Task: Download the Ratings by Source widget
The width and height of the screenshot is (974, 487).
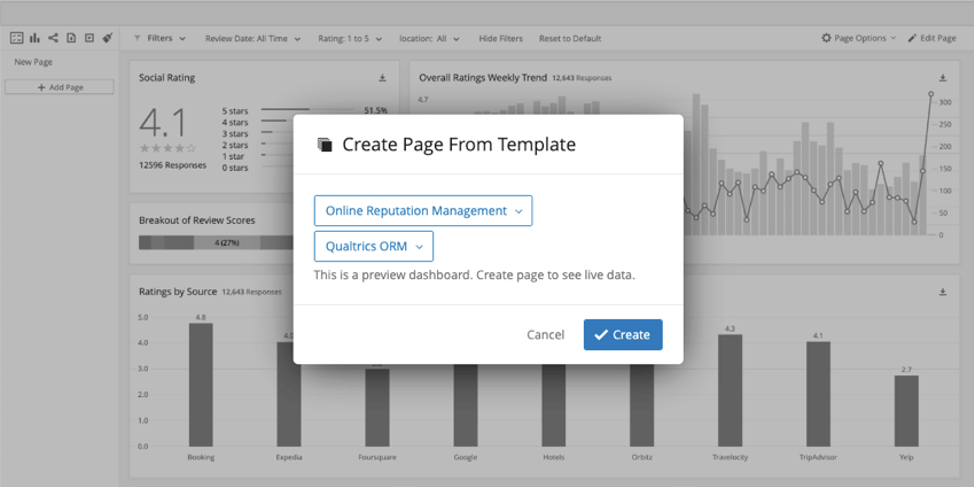Action: point(942,292)
